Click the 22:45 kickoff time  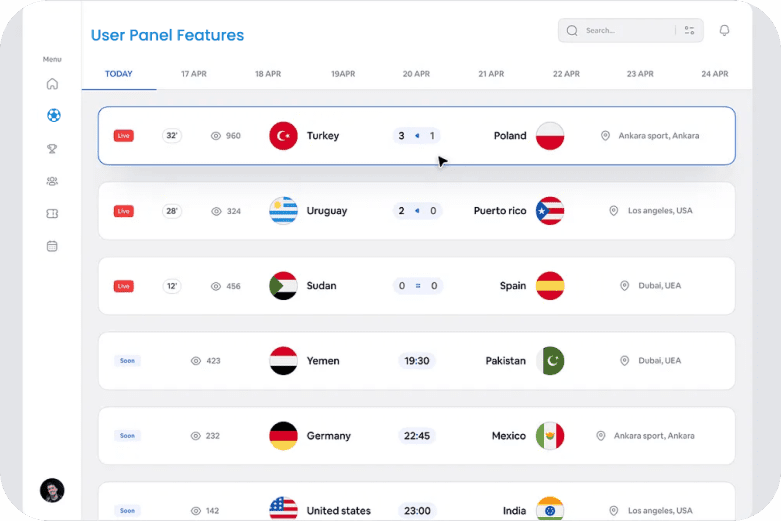tap(417, 436)
